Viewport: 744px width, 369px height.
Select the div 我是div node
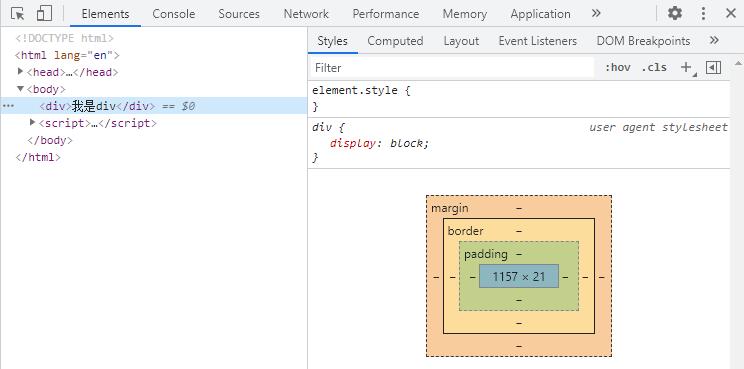pyautogui.click(x=154, y=106)
